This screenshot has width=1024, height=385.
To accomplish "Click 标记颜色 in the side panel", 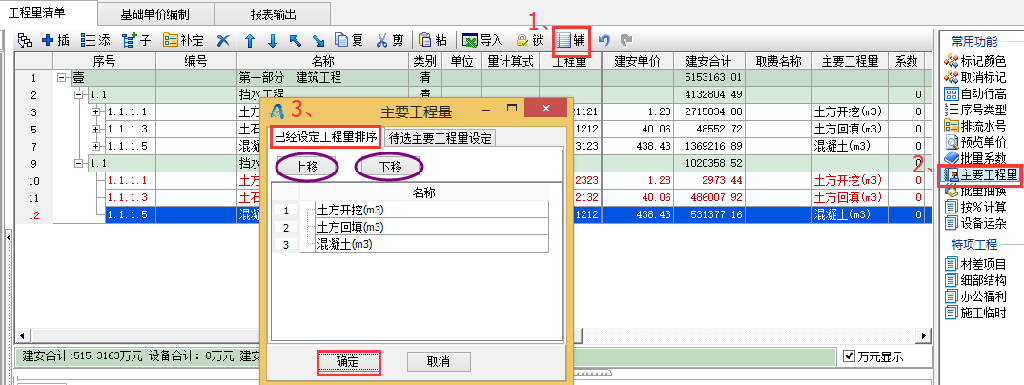I will point(976,61).
